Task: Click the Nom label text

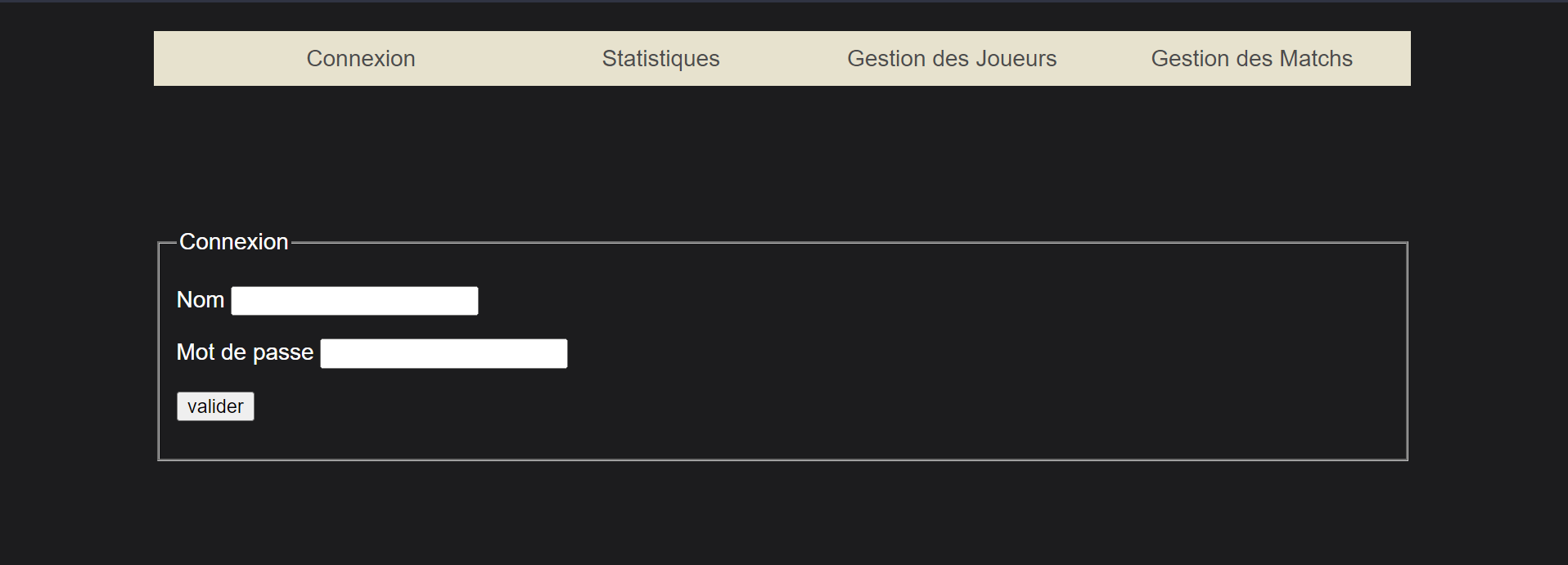Action: tap(199, 299)
